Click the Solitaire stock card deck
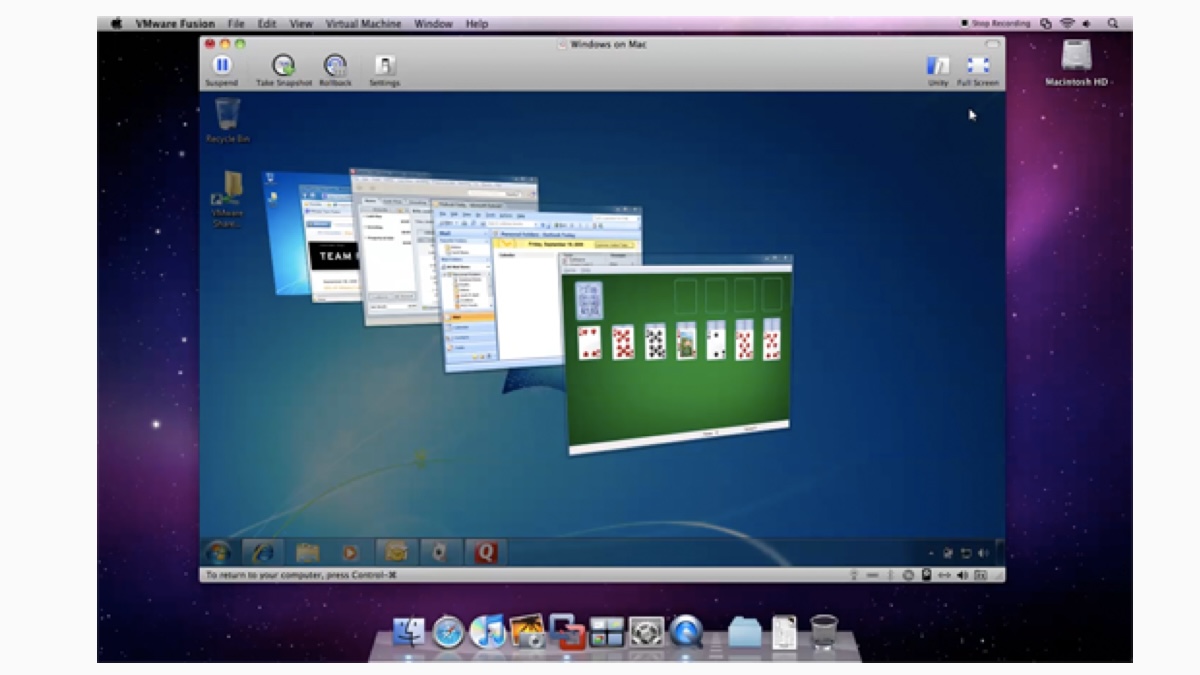Viewport: 1200px width, 675px height. [x=589, y=300]
